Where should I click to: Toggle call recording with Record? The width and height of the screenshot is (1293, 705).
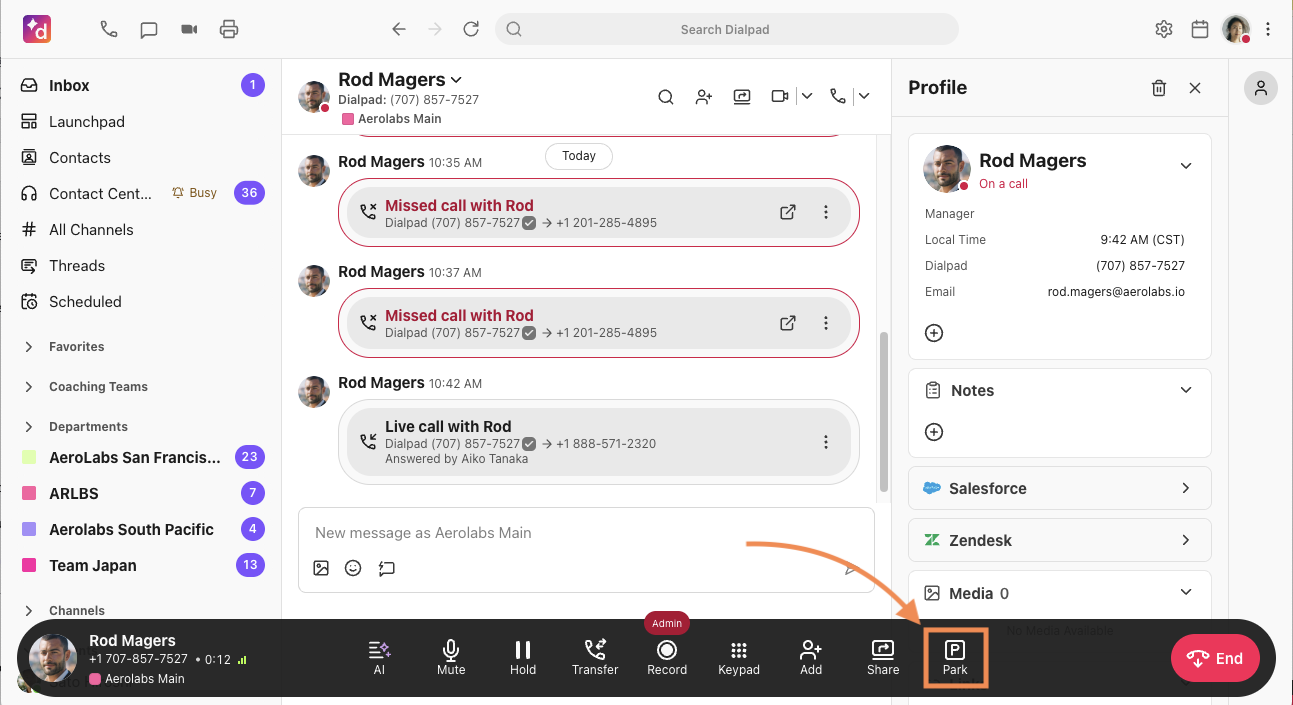pyautogui.click(x=667, y=657)
